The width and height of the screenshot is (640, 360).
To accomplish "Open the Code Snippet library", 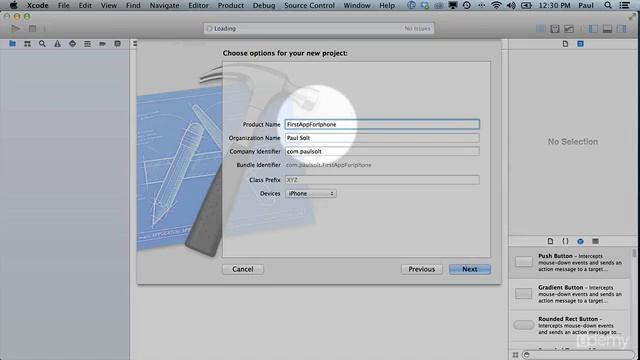I will (x=565, y=241).
